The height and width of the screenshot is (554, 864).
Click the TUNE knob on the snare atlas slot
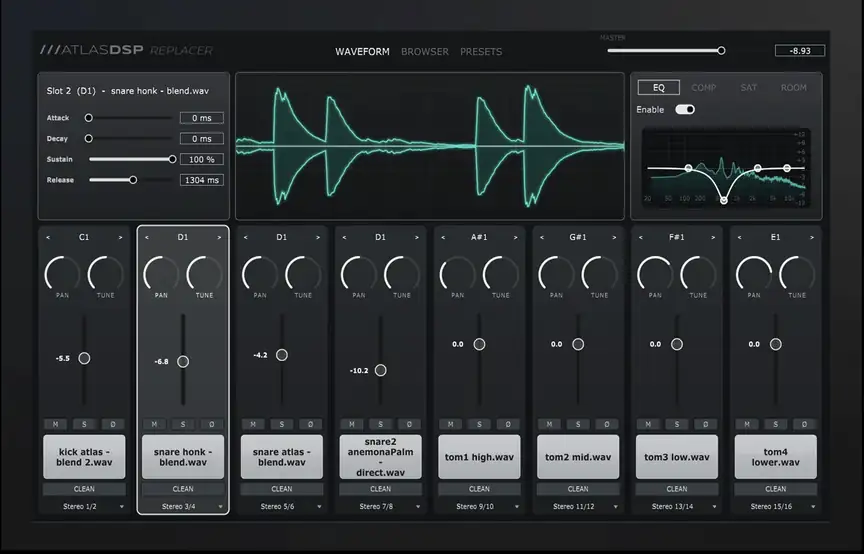coord(303,273)
